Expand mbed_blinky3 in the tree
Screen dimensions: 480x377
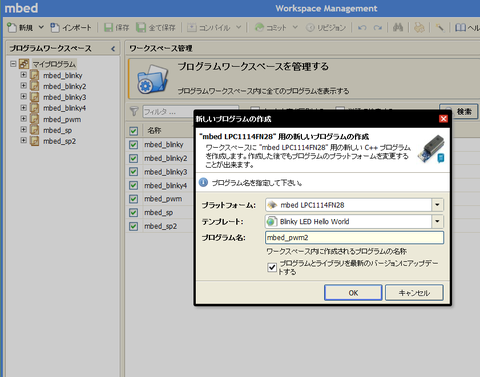[23, 97]
